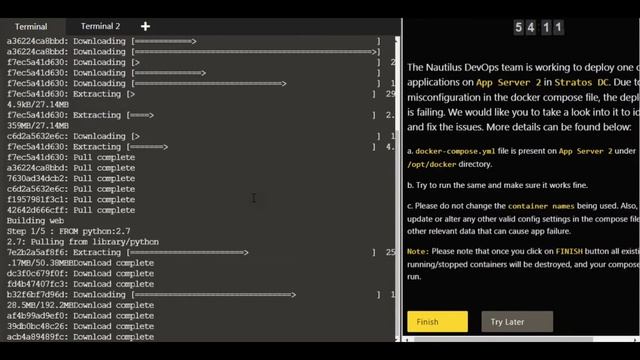Click the 'b32f6bf7d96d: Downloading' progress line
This screenshot has width=640, height=360.
(x=200, y=295)
